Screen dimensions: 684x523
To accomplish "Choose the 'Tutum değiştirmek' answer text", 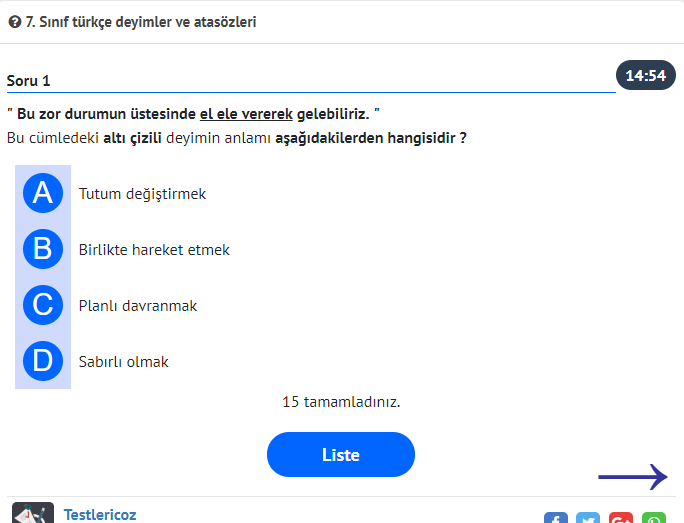I will click(142, 194).
